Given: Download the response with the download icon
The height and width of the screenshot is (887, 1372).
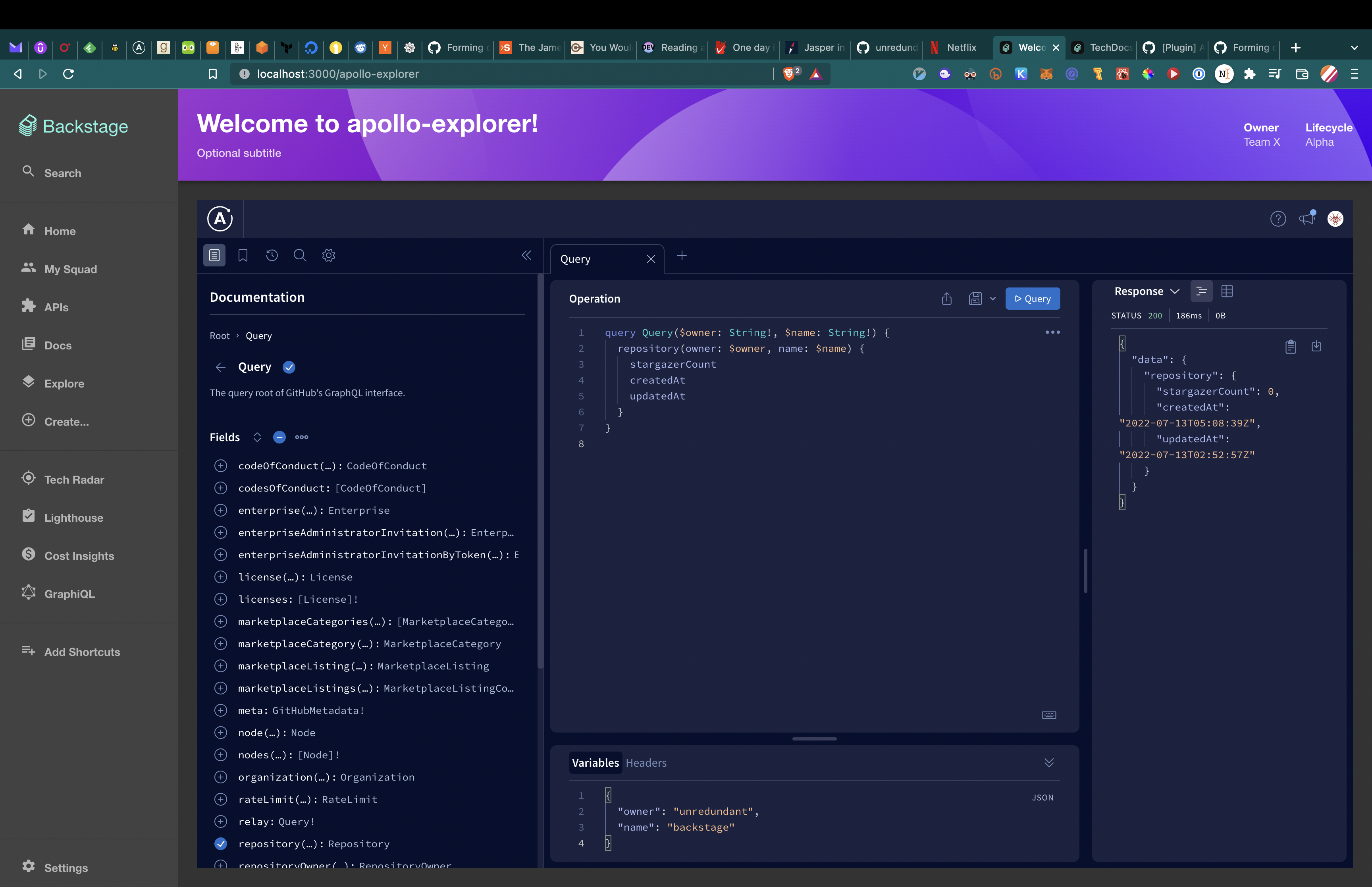Looking at the screenshot, I should coord(1316,346).
